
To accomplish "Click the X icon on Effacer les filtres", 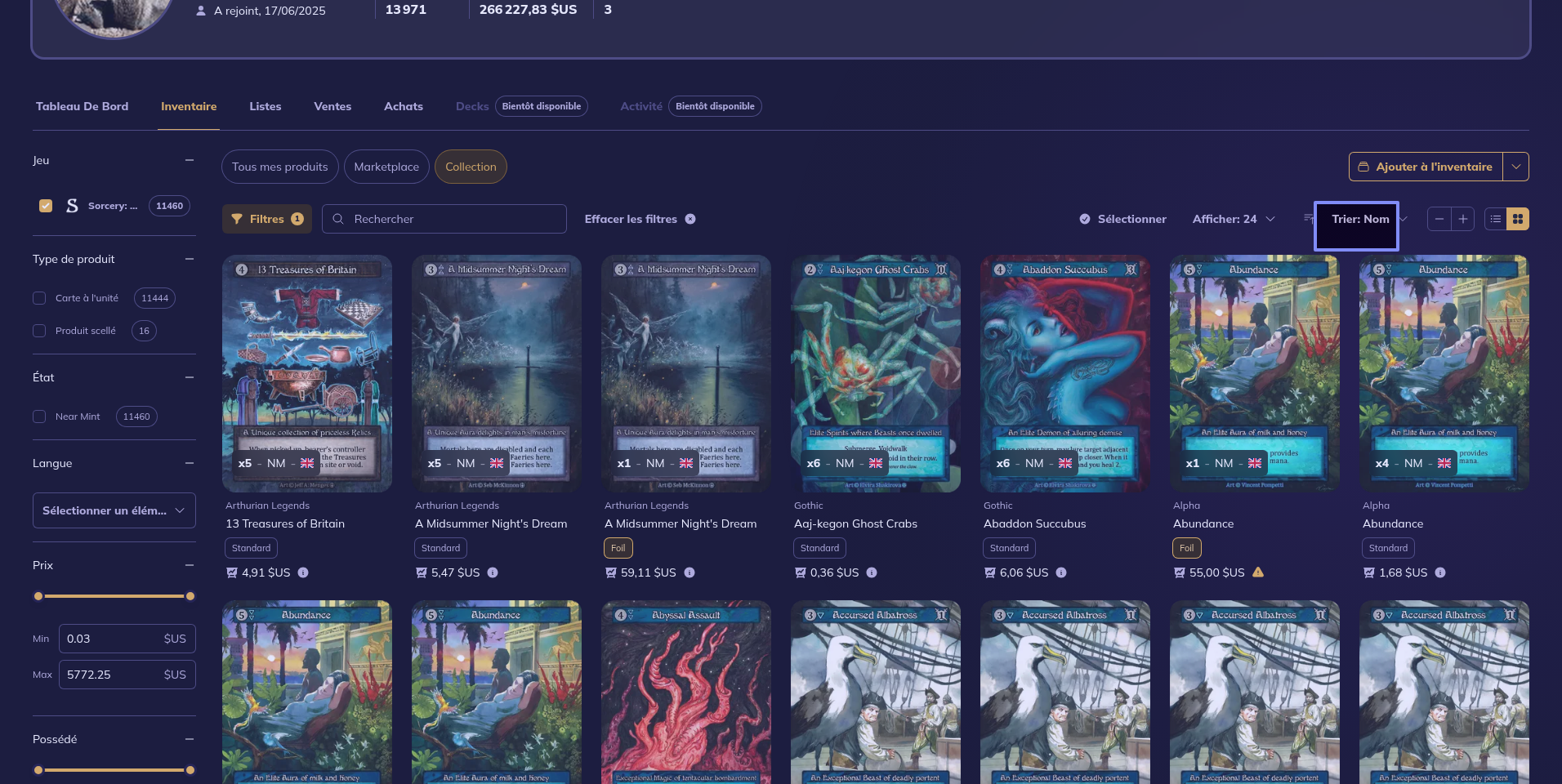I will (x=690, y=219).
